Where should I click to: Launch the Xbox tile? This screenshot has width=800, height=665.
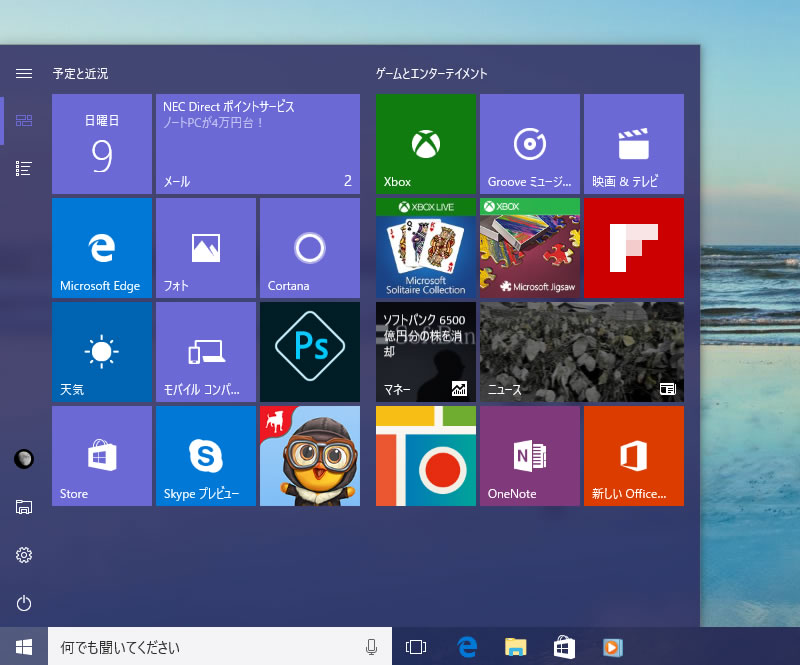(x=426, y=144)
